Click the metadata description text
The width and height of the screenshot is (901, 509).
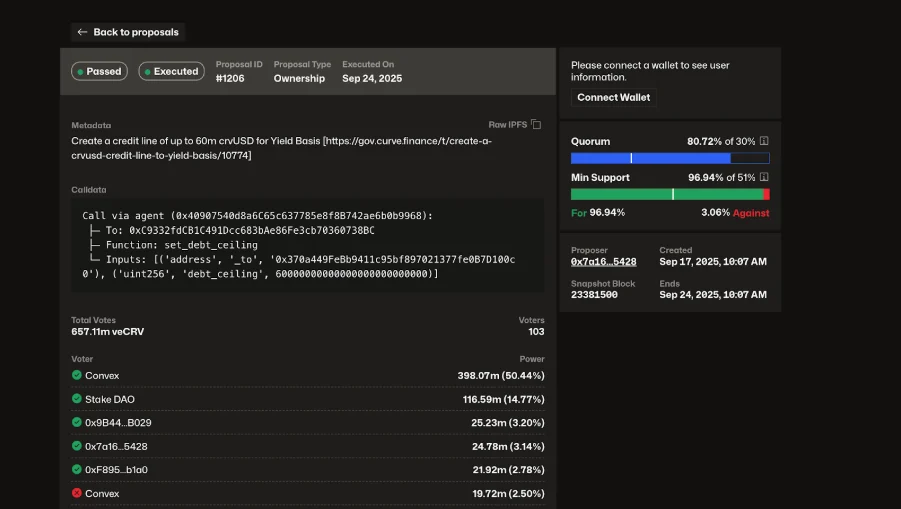tap(282, 148)
